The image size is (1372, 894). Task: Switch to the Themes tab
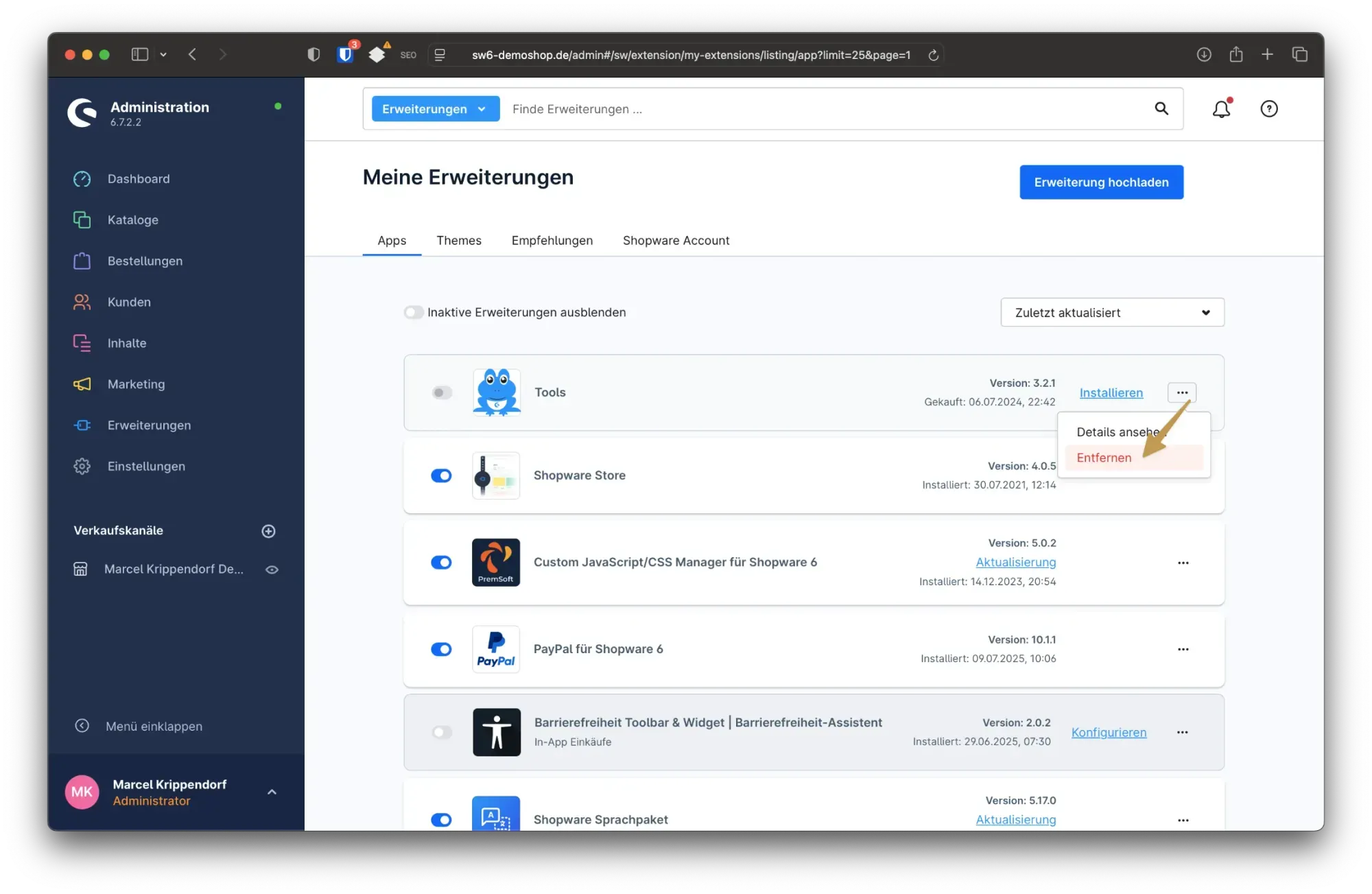pos(458,241)
